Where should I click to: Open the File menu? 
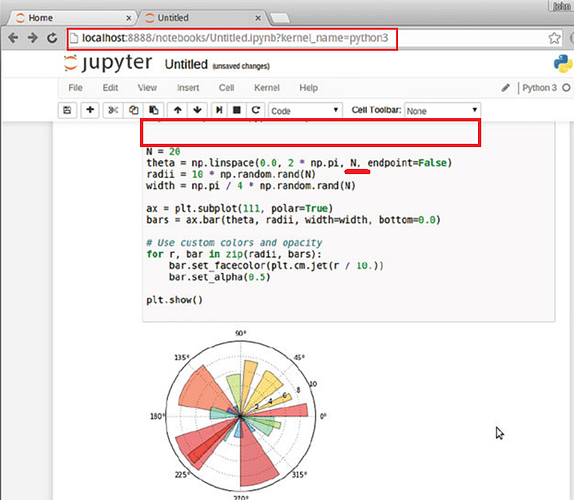click(x=75, y=88)
